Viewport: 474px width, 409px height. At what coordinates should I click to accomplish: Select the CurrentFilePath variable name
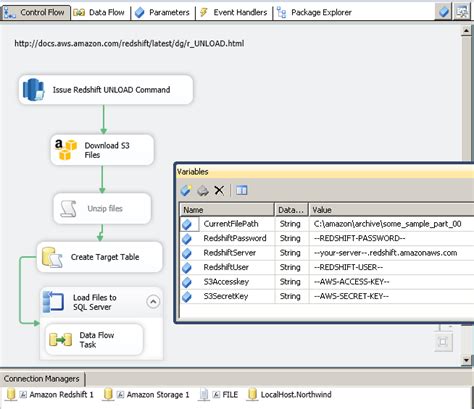click(x=231, y=224)
